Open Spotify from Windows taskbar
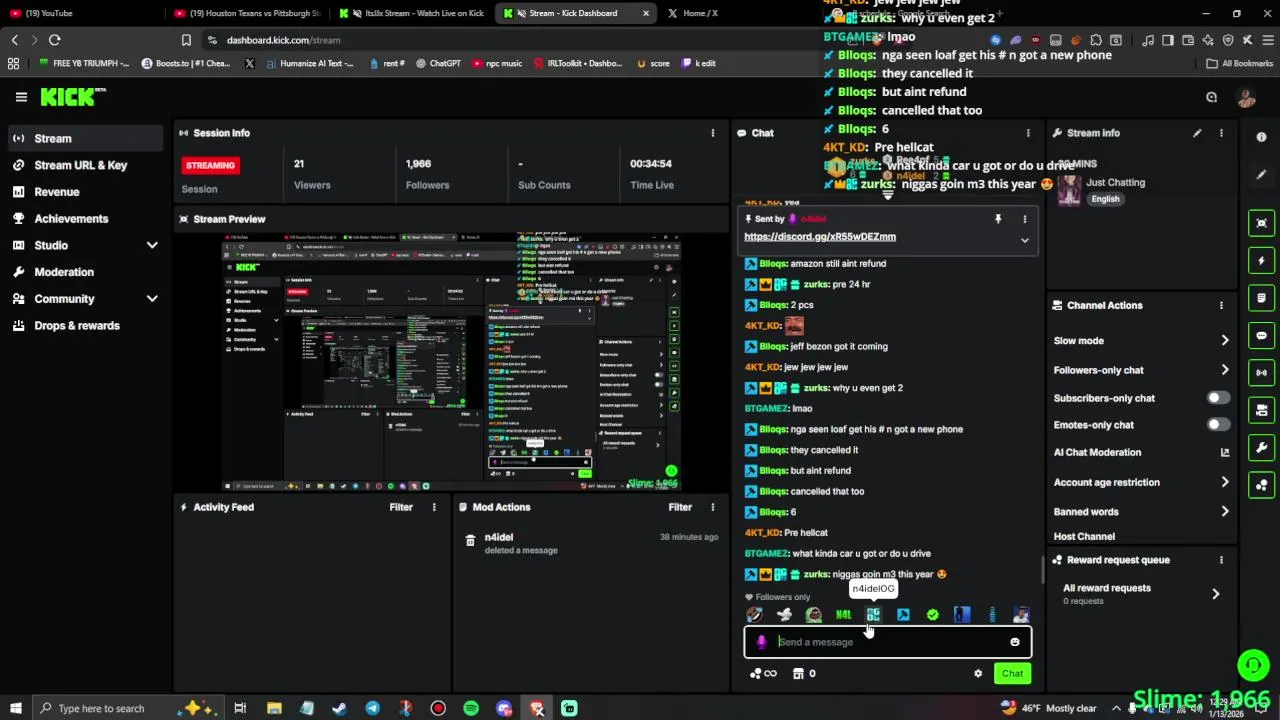 [x=471, y=708]
